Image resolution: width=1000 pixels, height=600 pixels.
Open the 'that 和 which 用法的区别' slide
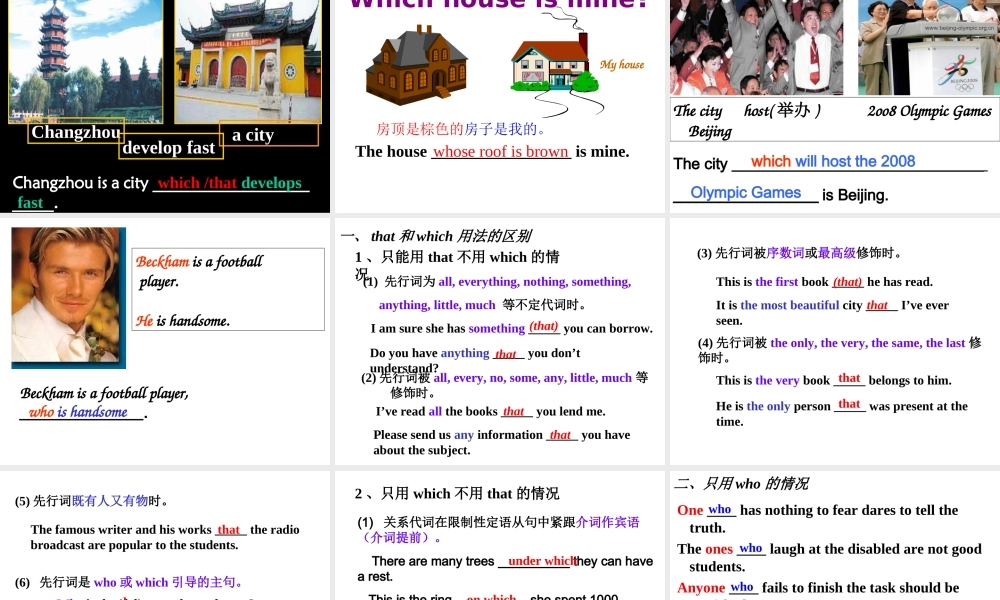[499, 341]
